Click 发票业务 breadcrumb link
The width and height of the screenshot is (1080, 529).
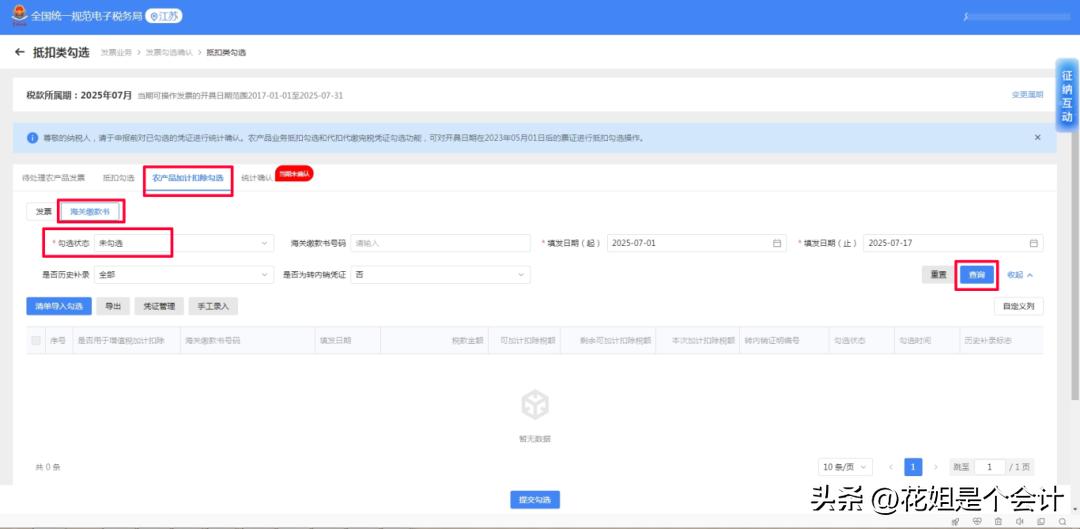pos(116,53)
